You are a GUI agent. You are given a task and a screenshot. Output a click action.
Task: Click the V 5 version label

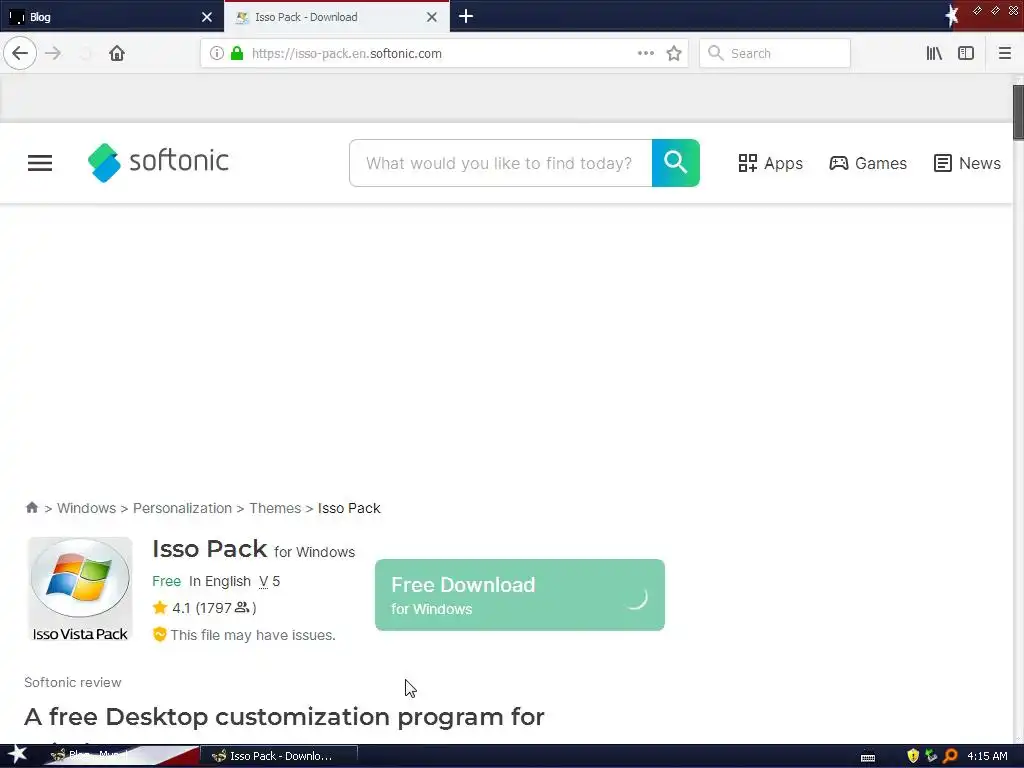tap(270, 581)
